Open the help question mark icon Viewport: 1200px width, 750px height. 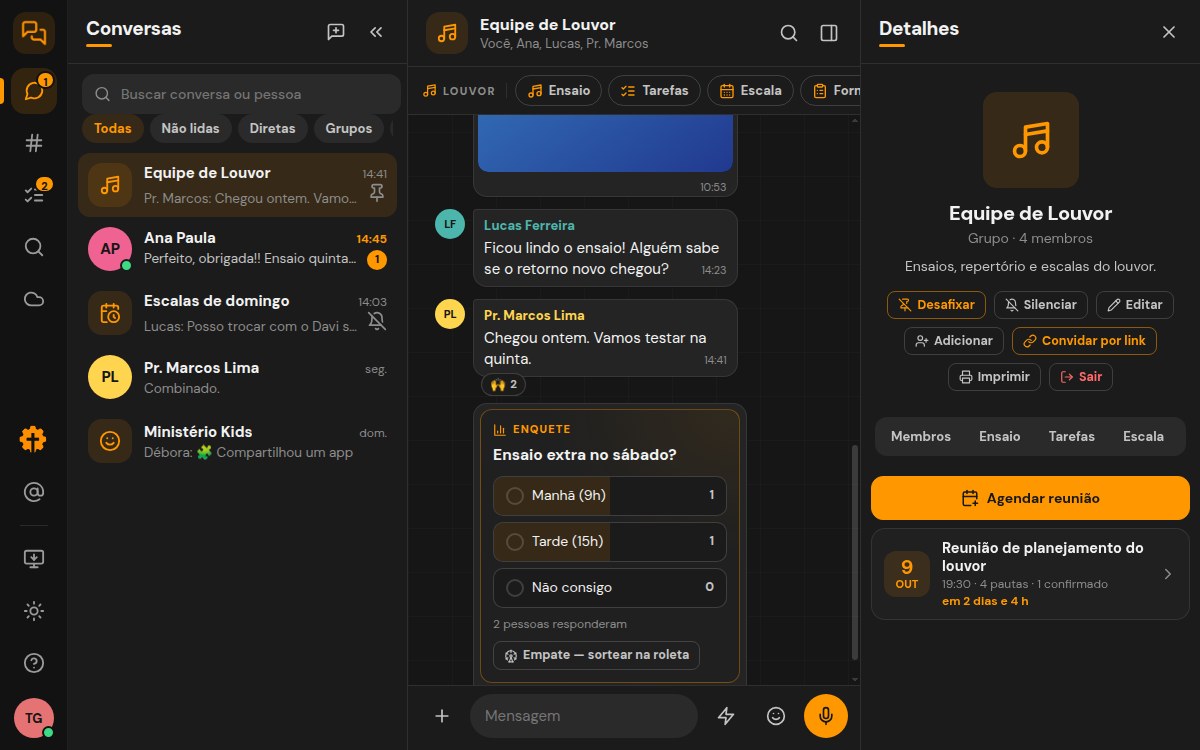coord(34,662)
